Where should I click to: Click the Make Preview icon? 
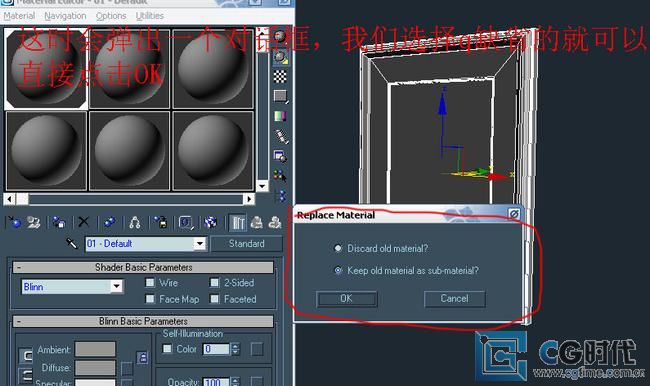tap(281, 136)
